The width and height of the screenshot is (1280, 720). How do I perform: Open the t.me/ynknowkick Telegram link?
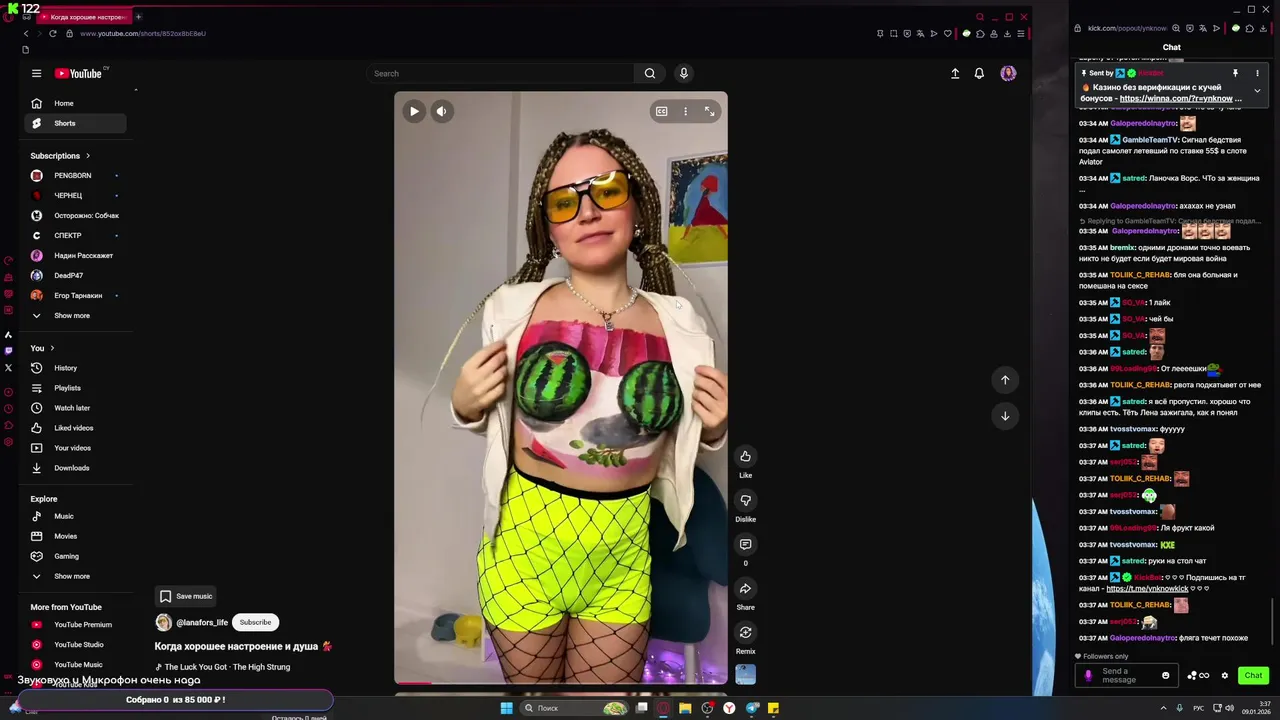tap(1146, 589)
